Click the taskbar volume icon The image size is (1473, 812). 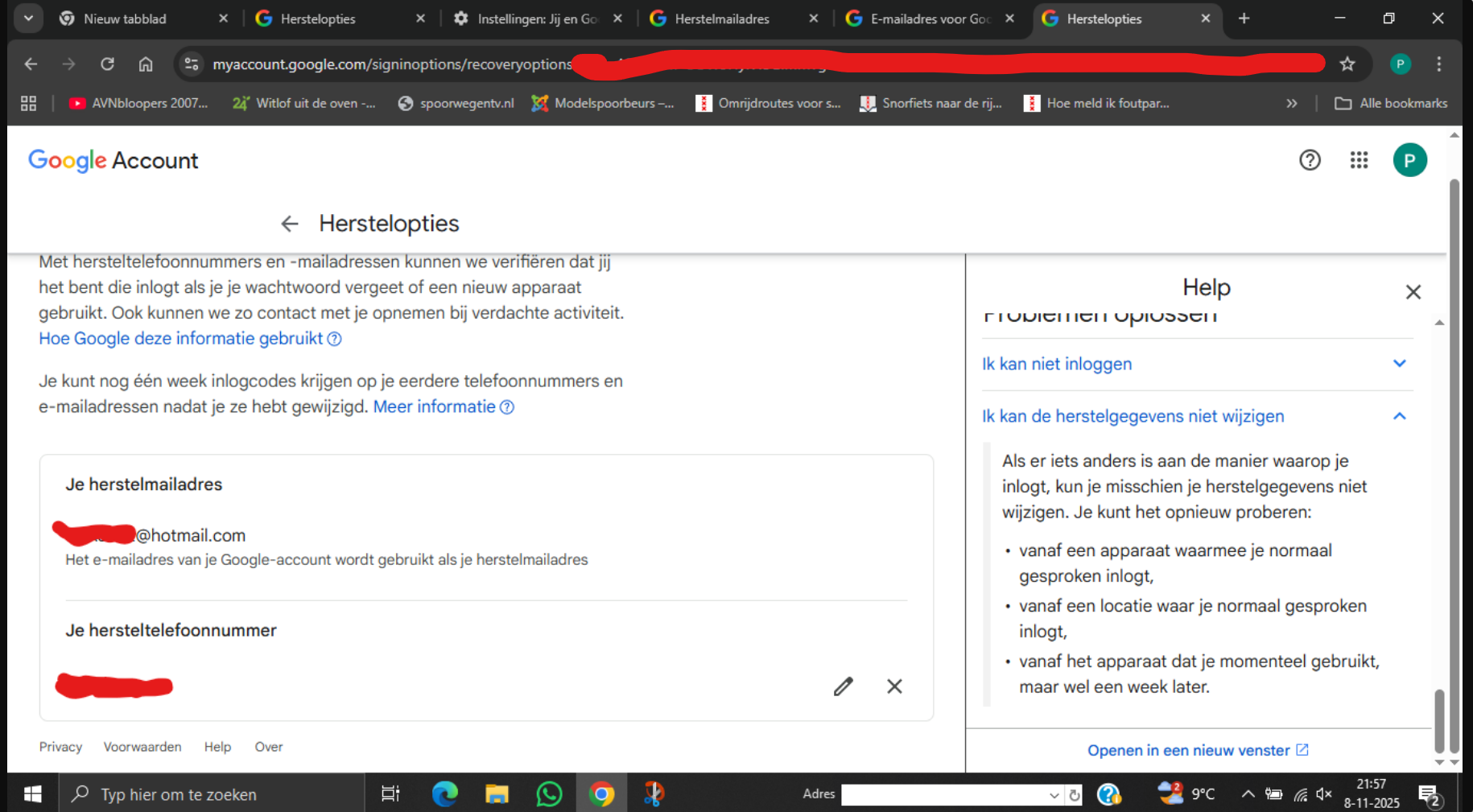(x=1324, y=794)
